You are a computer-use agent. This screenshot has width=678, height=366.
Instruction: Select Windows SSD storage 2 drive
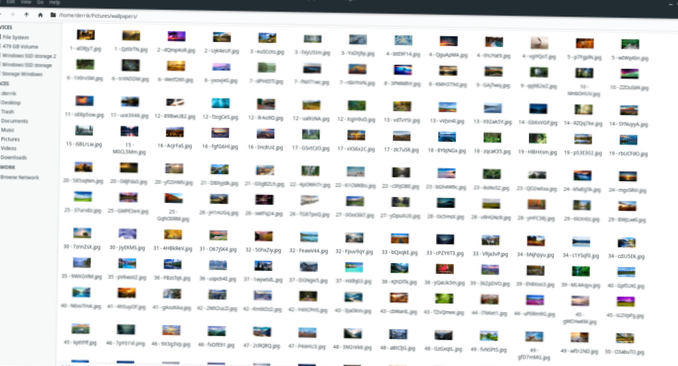(29, 56)
